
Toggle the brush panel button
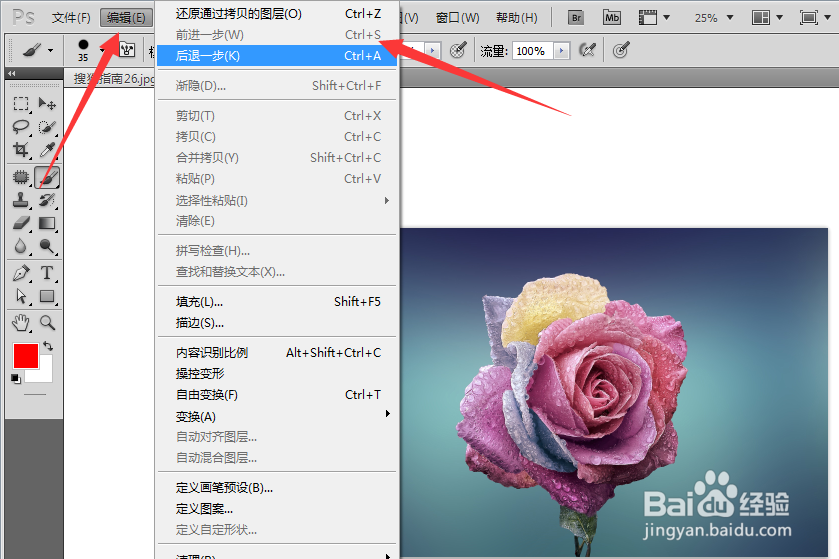(127, 50)
